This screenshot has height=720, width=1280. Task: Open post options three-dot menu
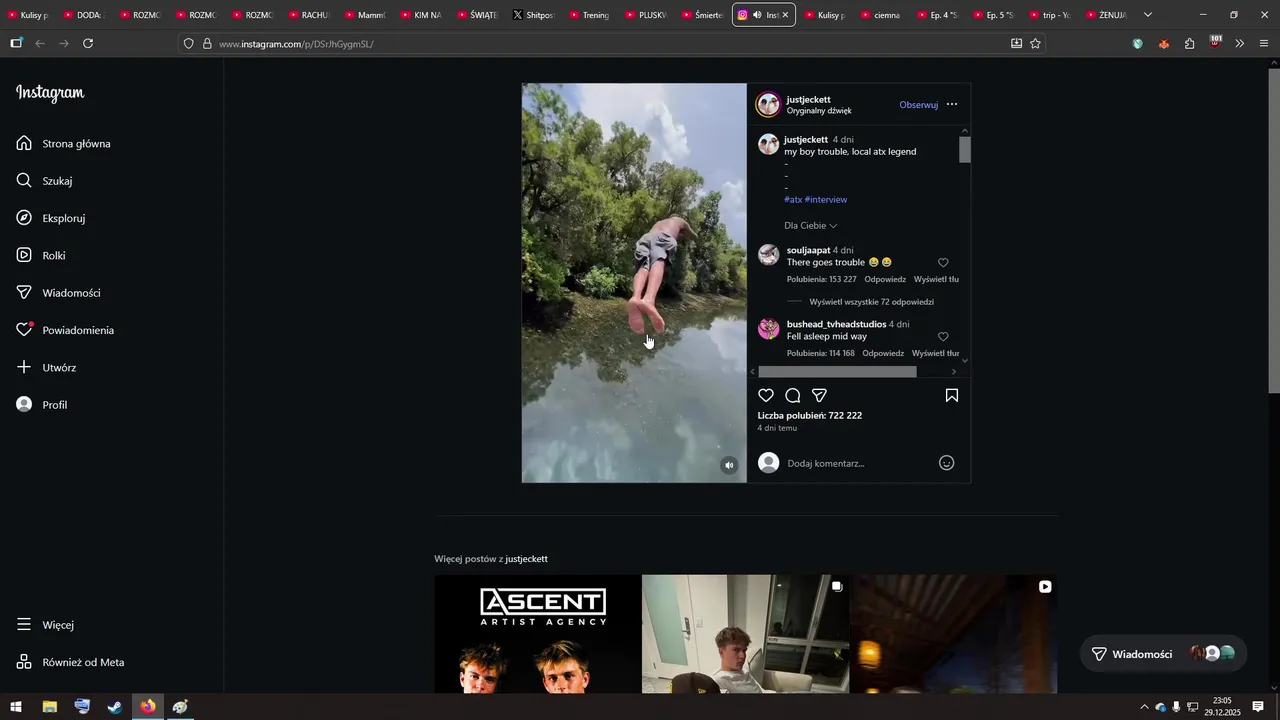coord(952,104)
